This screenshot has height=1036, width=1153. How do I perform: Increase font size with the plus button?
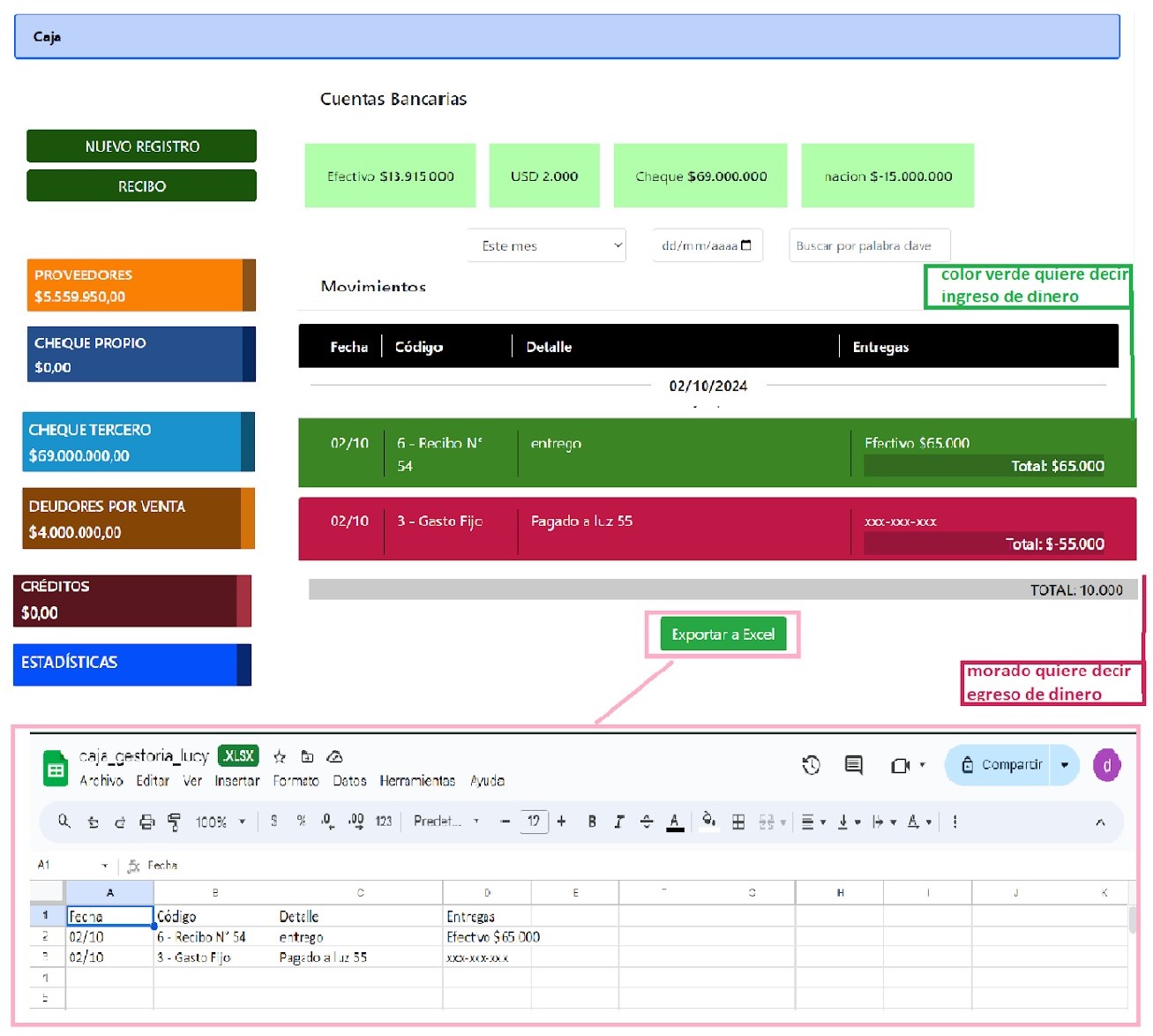click(561, 822)
